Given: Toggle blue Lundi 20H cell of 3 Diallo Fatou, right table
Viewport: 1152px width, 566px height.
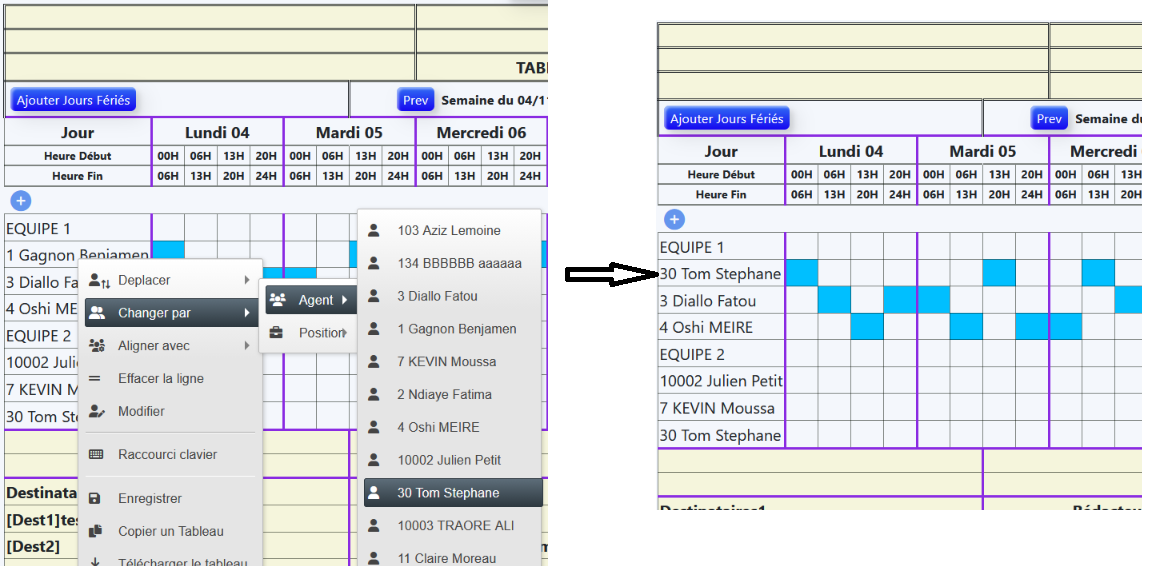Looking at the screenshot, I should [900, 299].
